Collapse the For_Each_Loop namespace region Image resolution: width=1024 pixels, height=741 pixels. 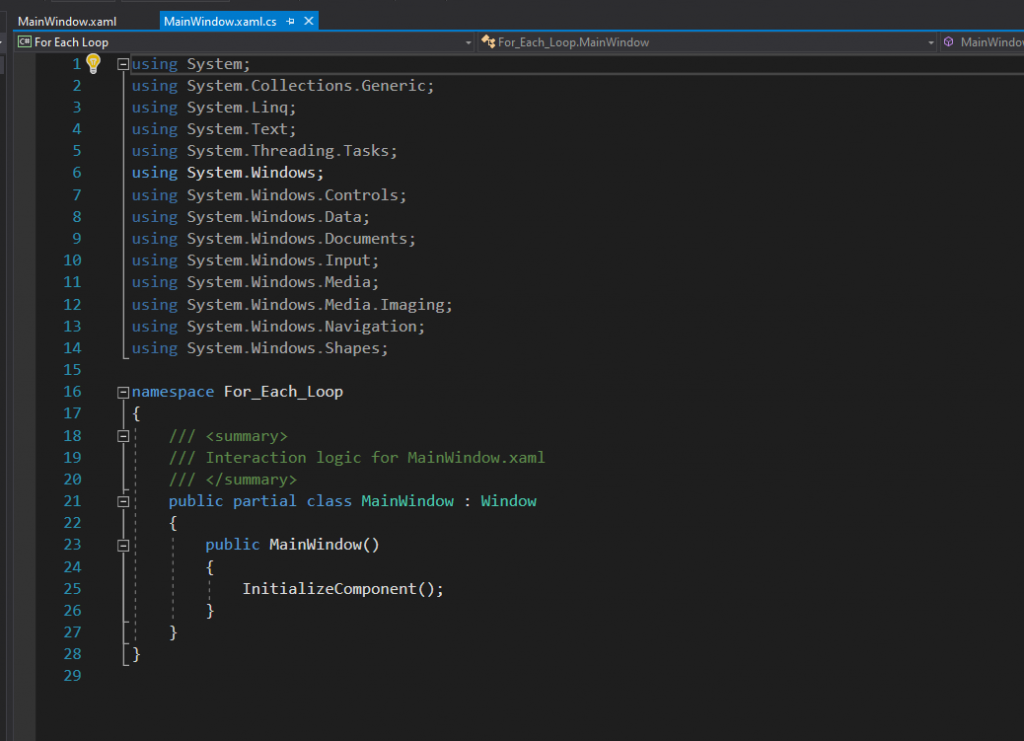(122, 391)
